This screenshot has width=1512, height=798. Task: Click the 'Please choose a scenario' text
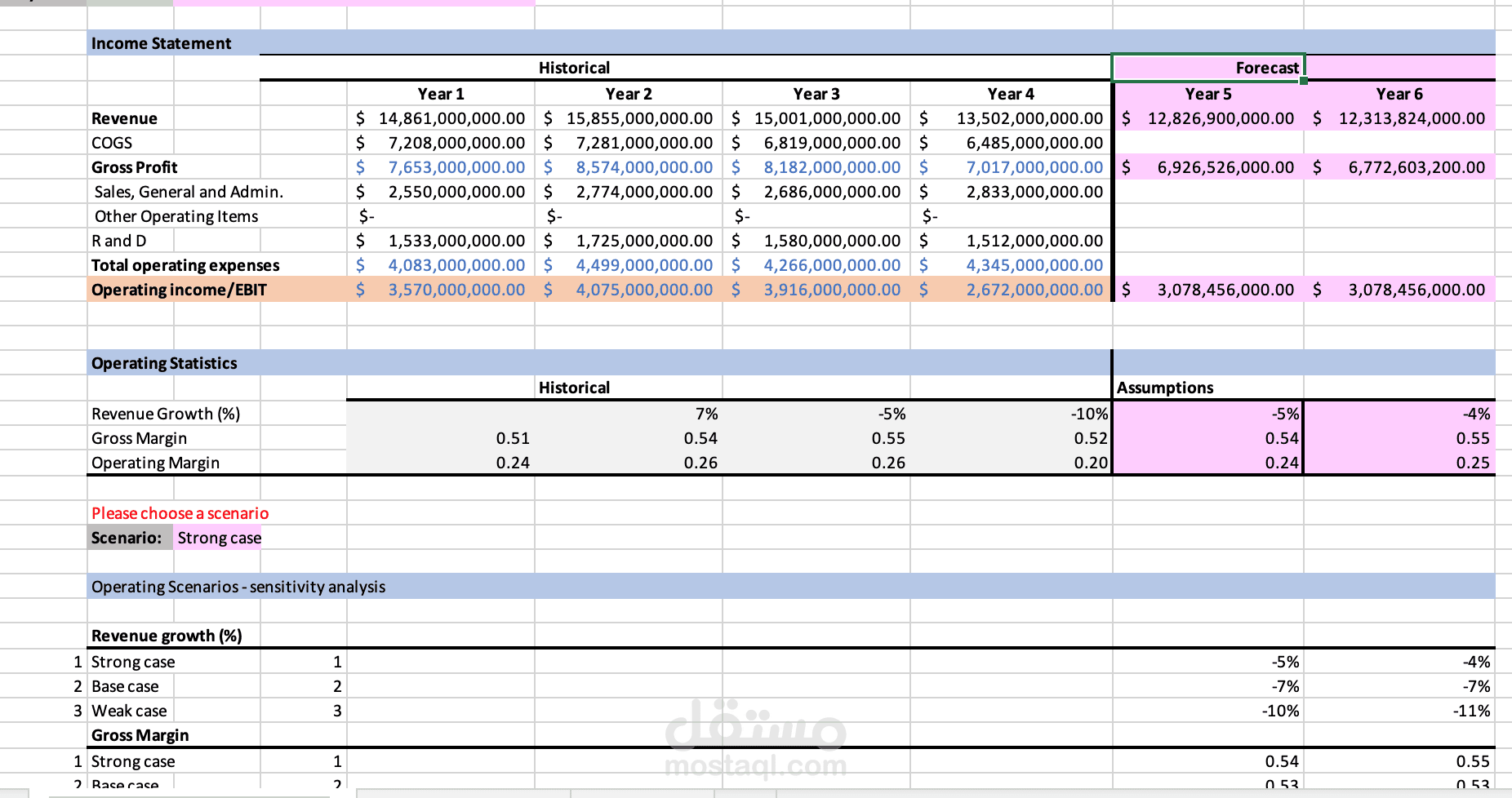pyautogui.click(x=180, y=513)
